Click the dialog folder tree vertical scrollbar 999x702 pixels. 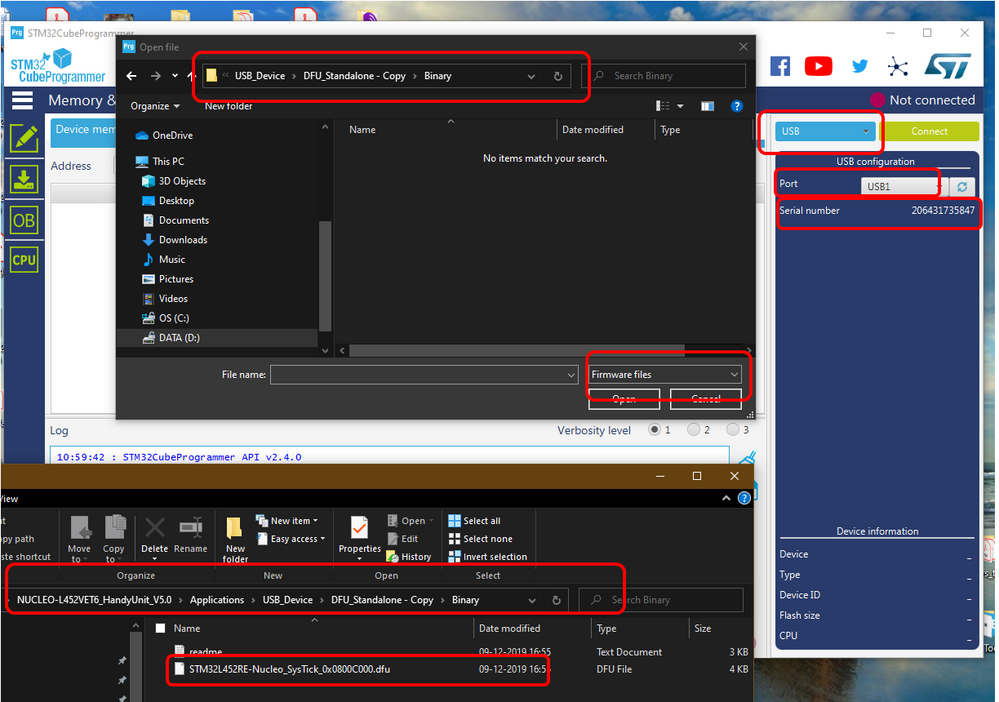pos(325,276)
